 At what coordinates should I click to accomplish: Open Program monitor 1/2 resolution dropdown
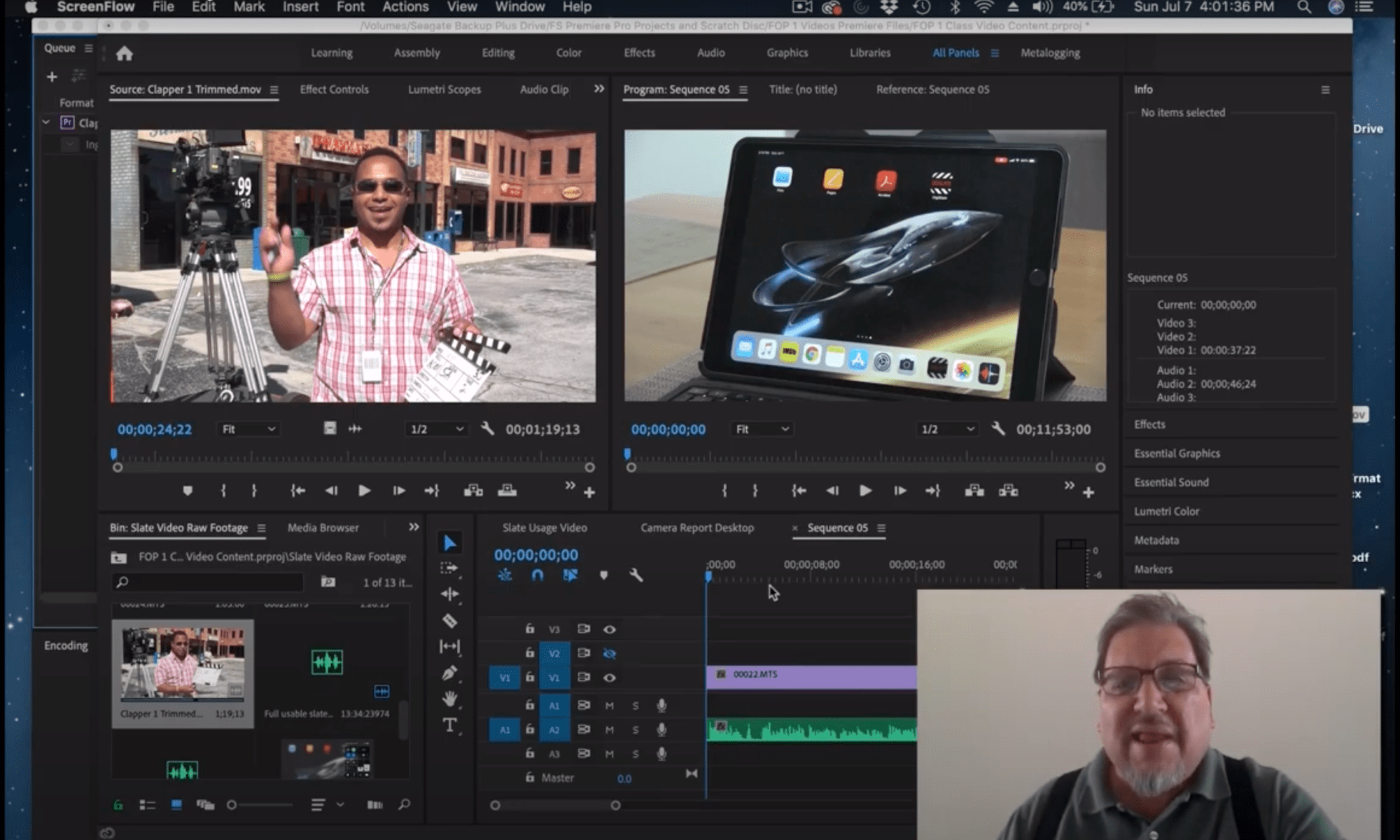pyautogui.click(x=948, y=429)
